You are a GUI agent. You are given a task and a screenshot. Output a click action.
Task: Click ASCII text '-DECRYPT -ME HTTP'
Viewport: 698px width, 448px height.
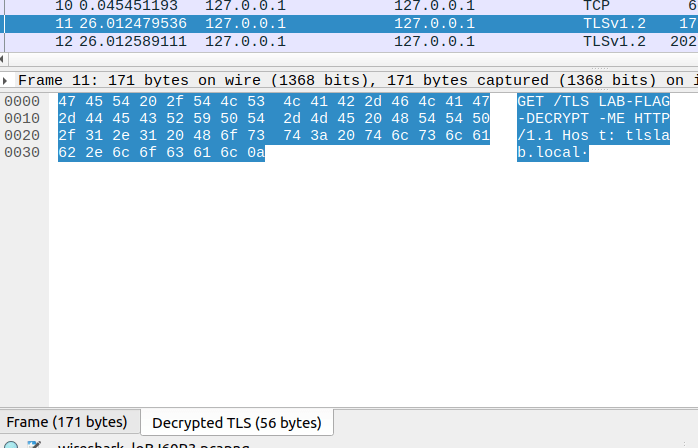pos(593,118)
